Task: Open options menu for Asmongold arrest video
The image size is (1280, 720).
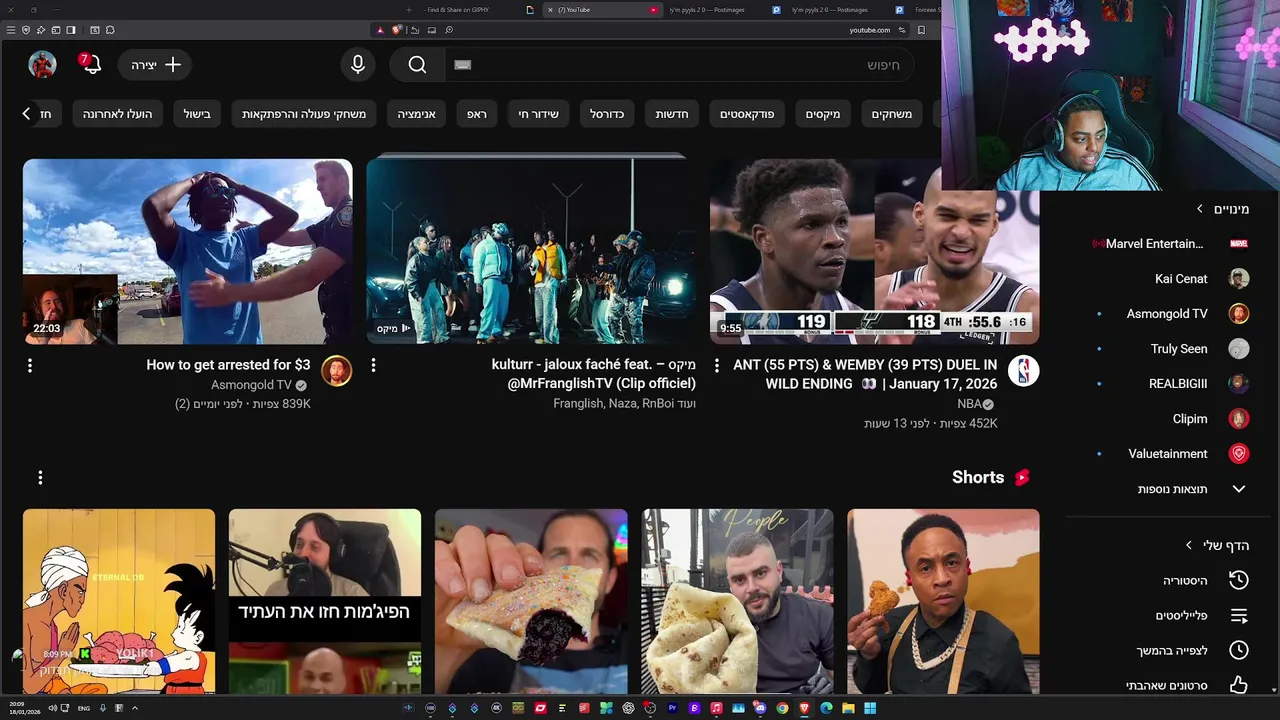Action: coord(30,366)
